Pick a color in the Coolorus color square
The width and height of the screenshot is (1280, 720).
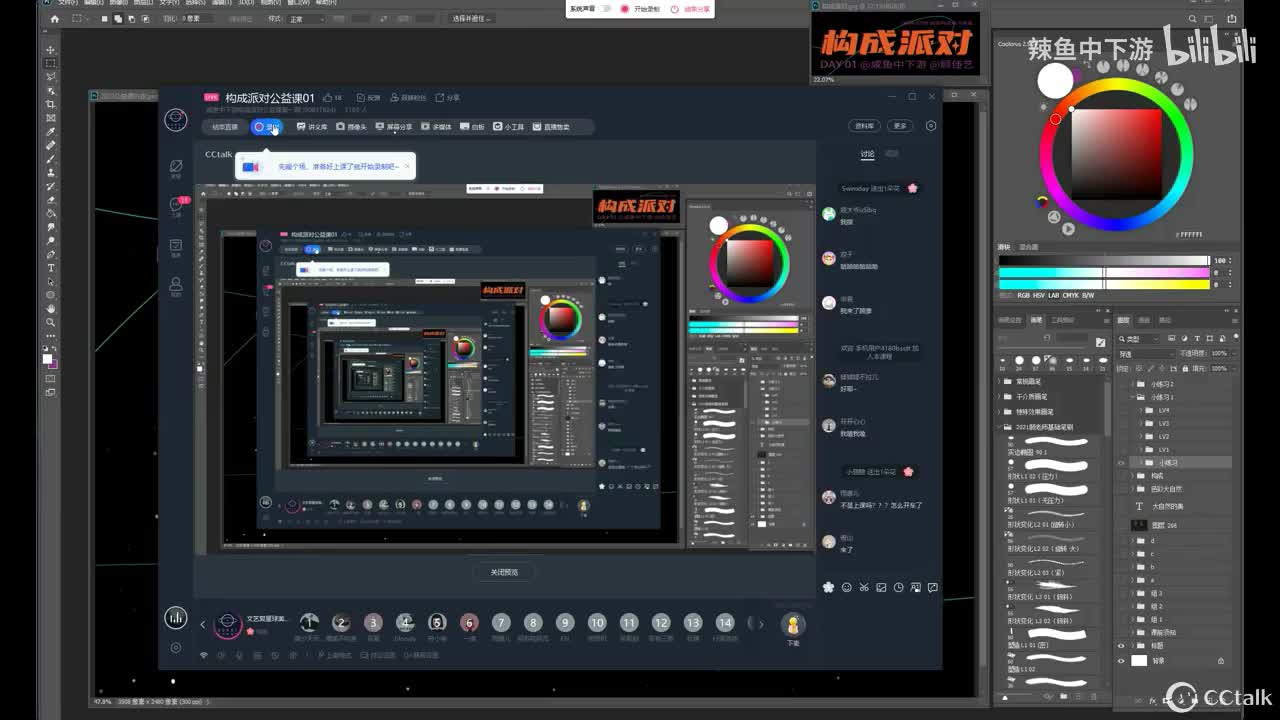pyautogui.click(x=1116, y=154)
